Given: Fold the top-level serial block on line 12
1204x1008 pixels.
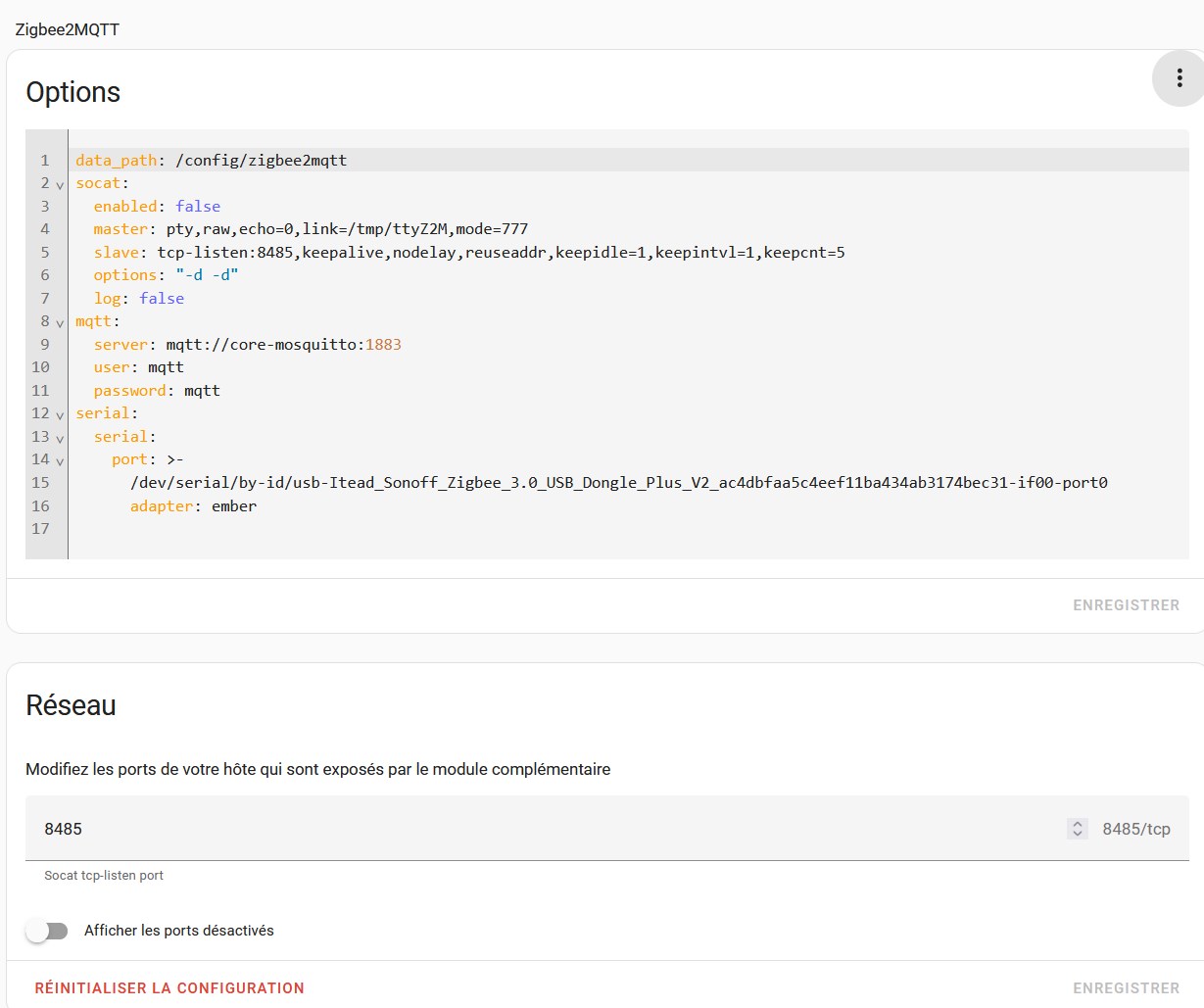Looking at the screenshot, I should 60,415.
